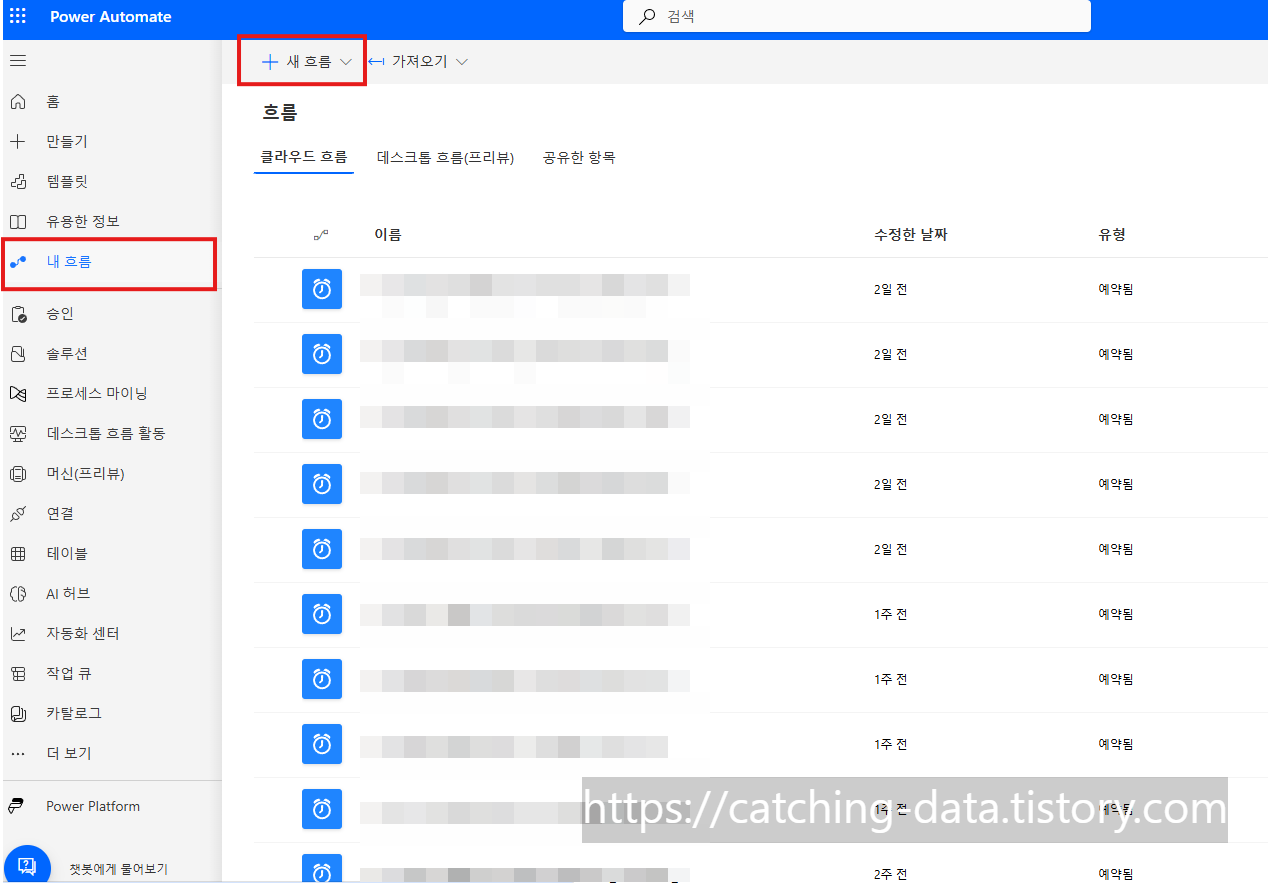This screenshot has width=1268, height=883.
Task: Click the 새 흐름 plus icon
Action: click(x=269, y=62)
